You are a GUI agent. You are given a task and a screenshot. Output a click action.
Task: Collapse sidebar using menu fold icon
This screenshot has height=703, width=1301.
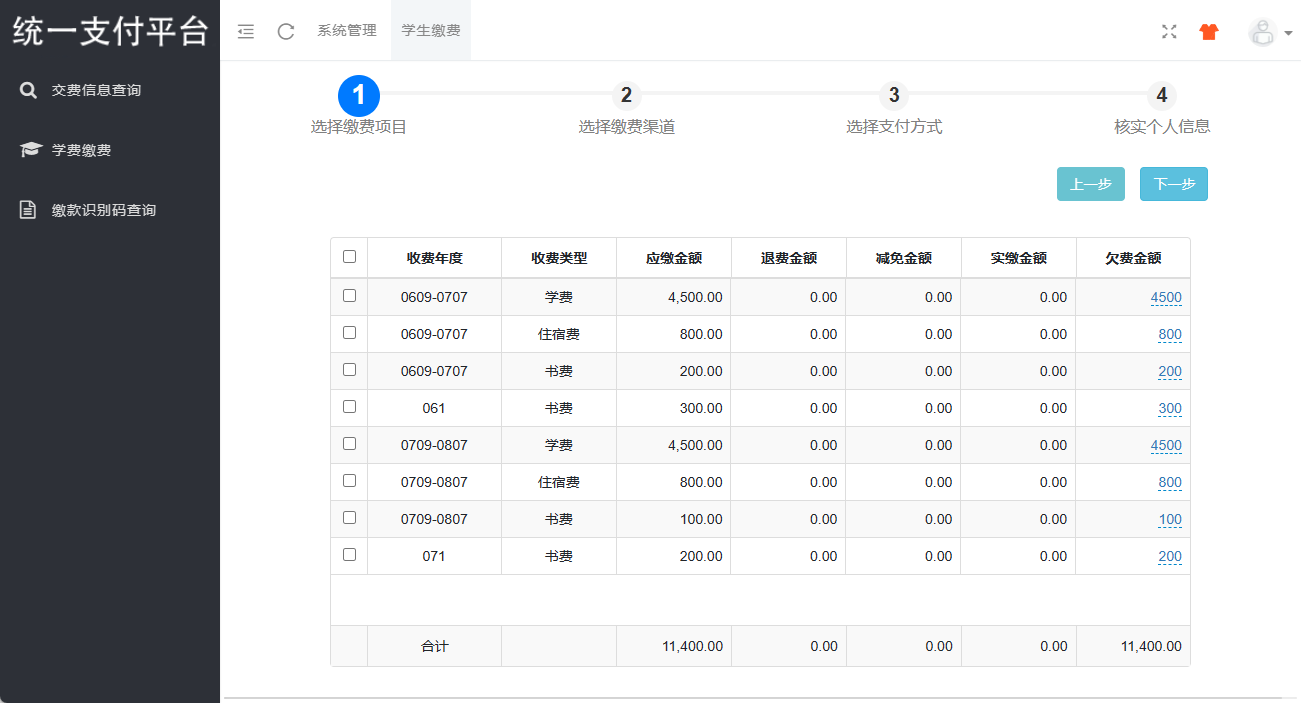(x=245, y=31)
